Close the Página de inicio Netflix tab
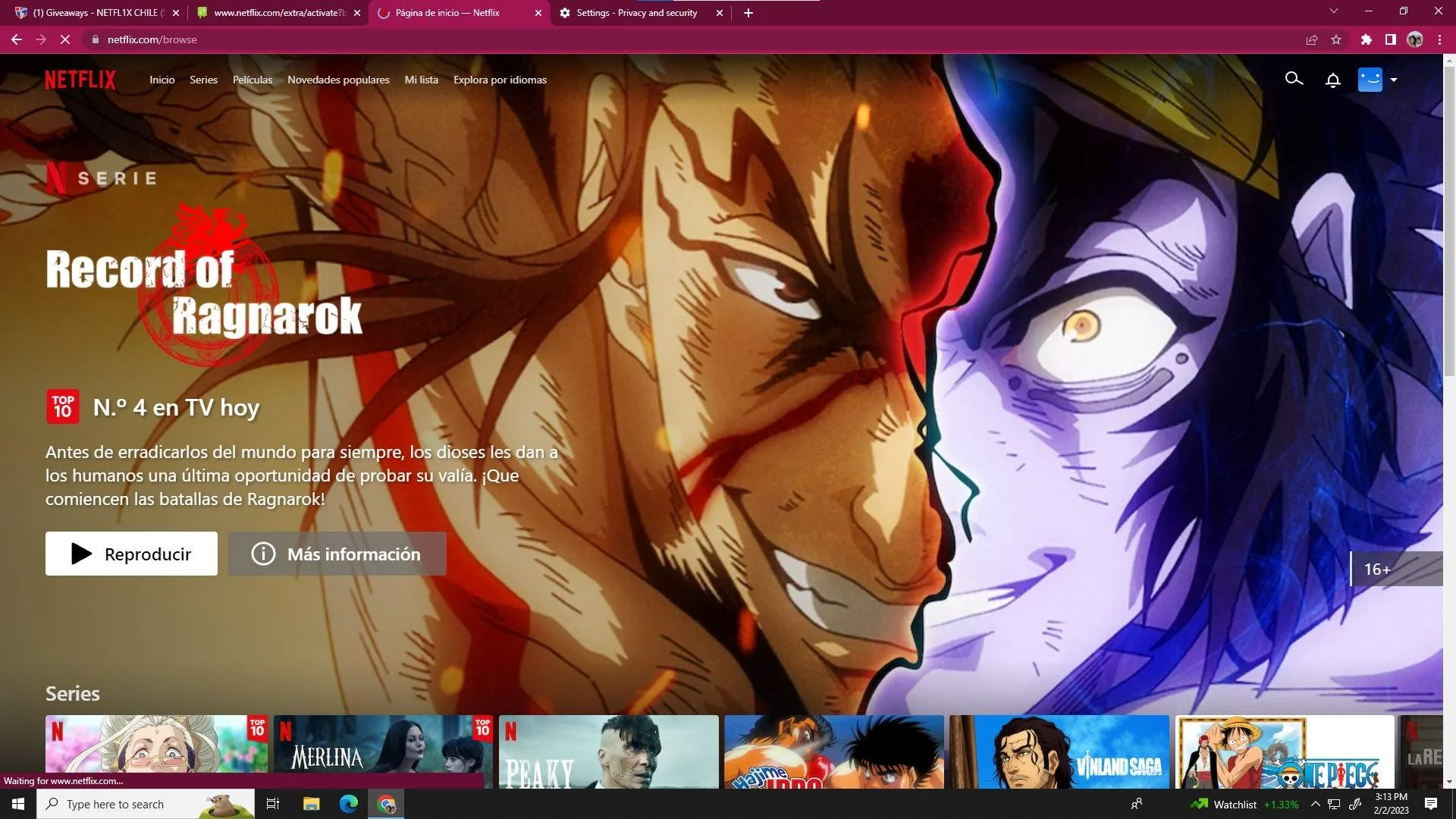The image size is (1456, 819). (x=538, y=13)
